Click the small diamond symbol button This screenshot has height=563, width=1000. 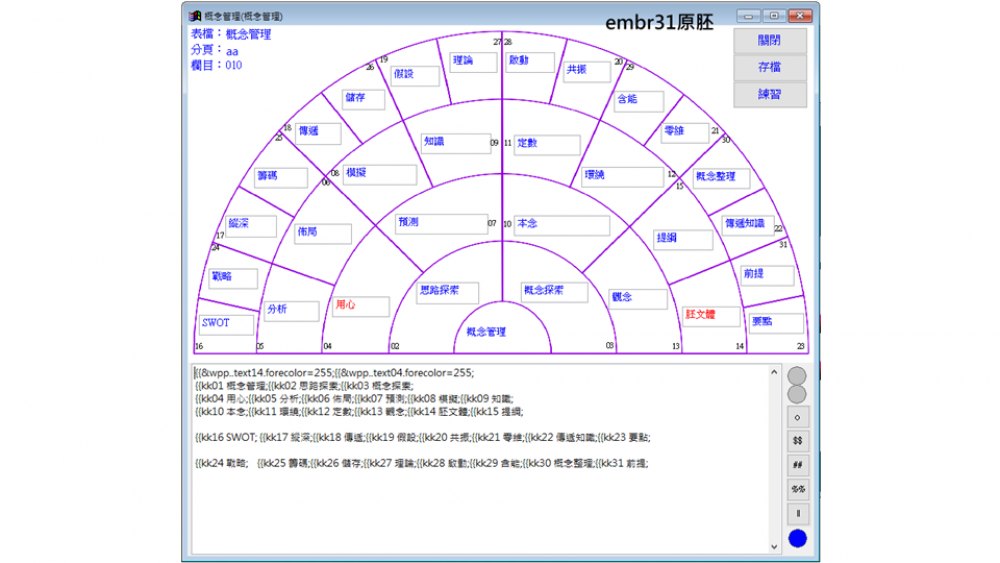pos(797,417)
